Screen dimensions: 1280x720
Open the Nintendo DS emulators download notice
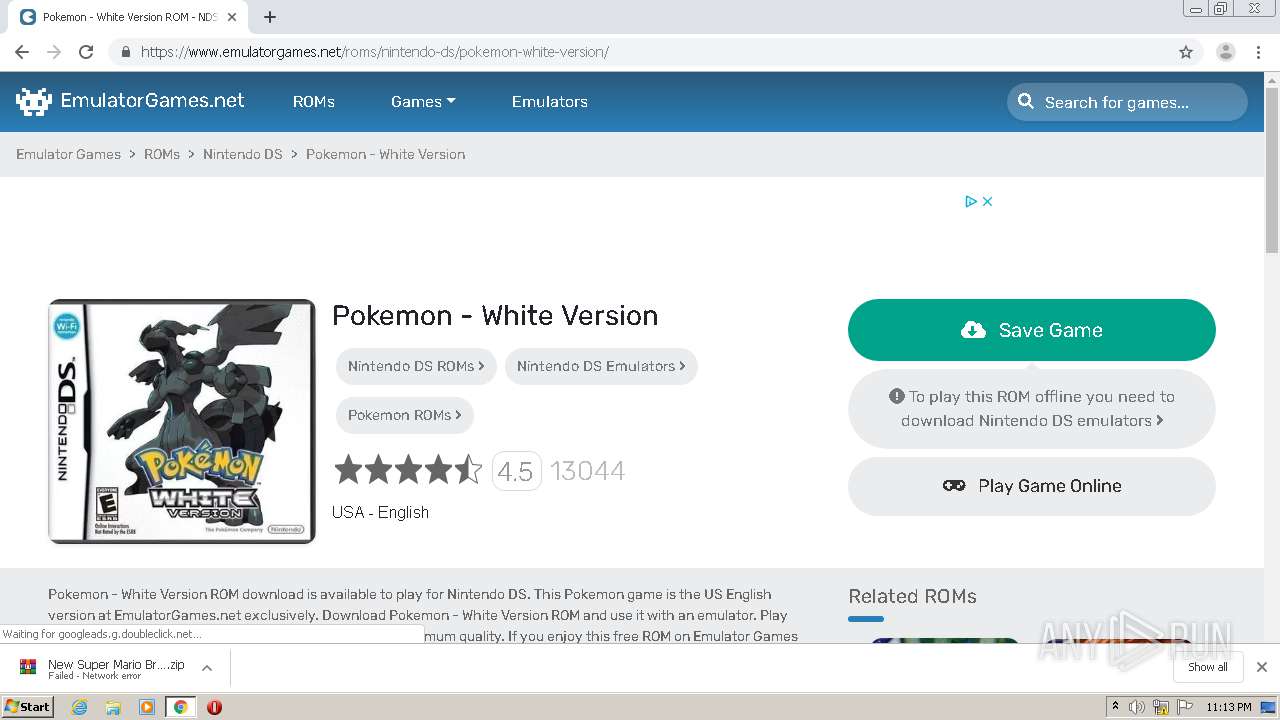pos(1031,409)
